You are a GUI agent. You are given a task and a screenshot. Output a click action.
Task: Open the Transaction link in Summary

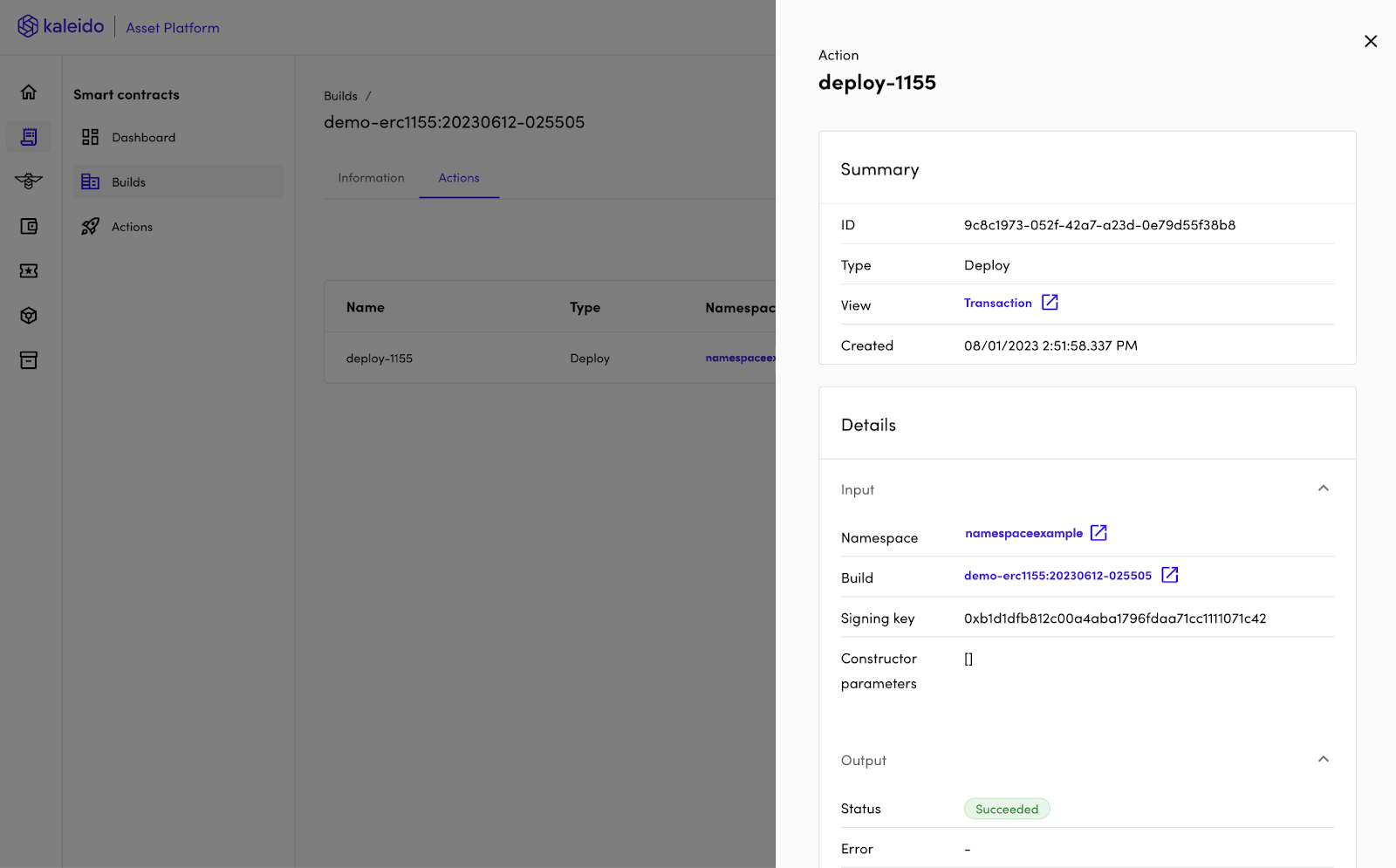click(997, 303)
